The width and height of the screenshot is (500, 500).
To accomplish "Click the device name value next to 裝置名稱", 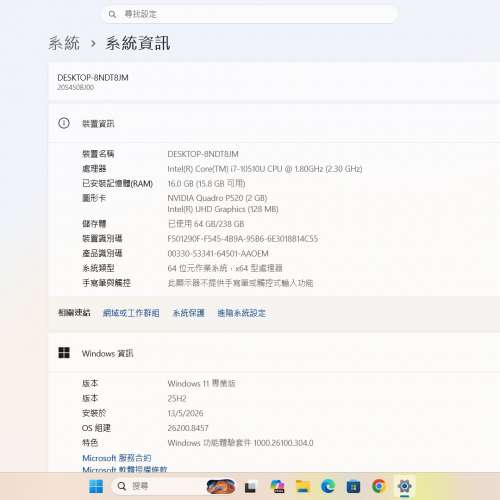I will tap(203, 154).
